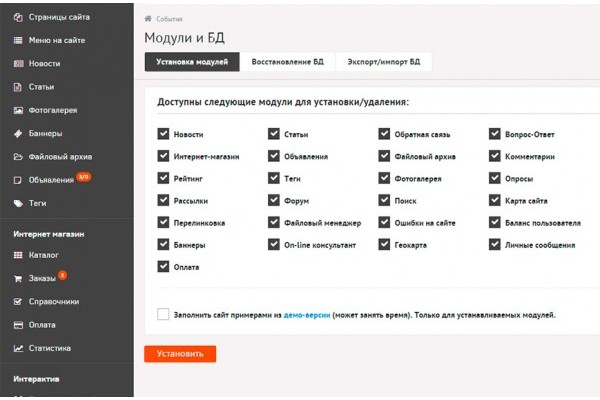The image size is (600, 400).
Task: Toggle the Файловый архив module checkbox
Action: [384, 156]
